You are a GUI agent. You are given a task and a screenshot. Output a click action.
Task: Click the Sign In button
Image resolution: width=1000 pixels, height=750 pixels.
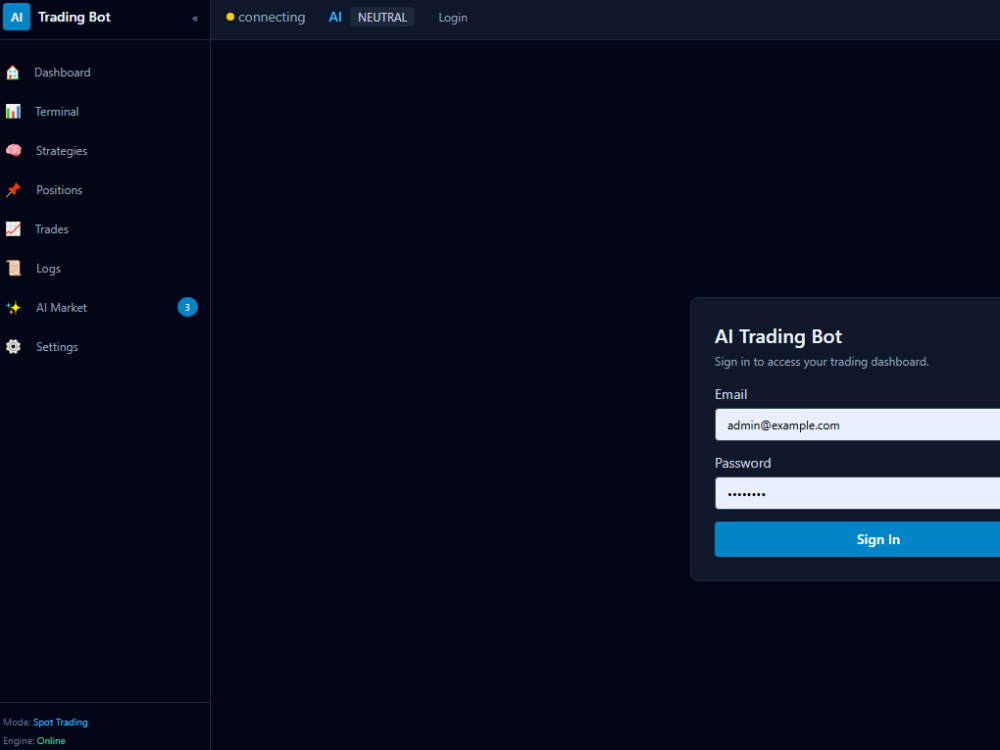click(857, 540)
